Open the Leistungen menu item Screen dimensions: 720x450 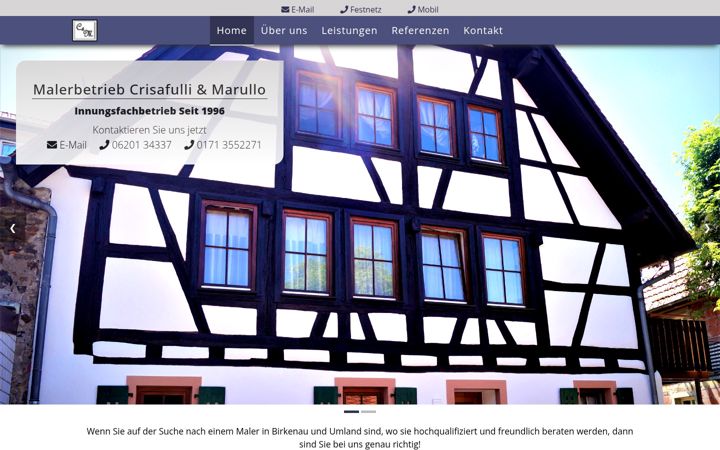point(349,30)
